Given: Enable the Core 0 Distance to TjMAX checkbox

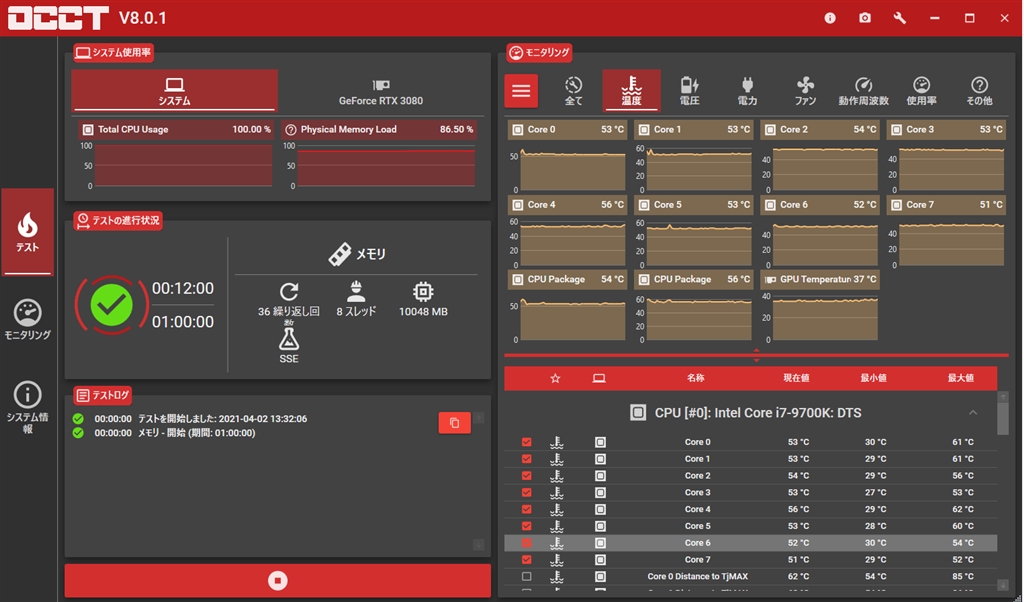Looking at the screenshot, I should coord(526,577).
